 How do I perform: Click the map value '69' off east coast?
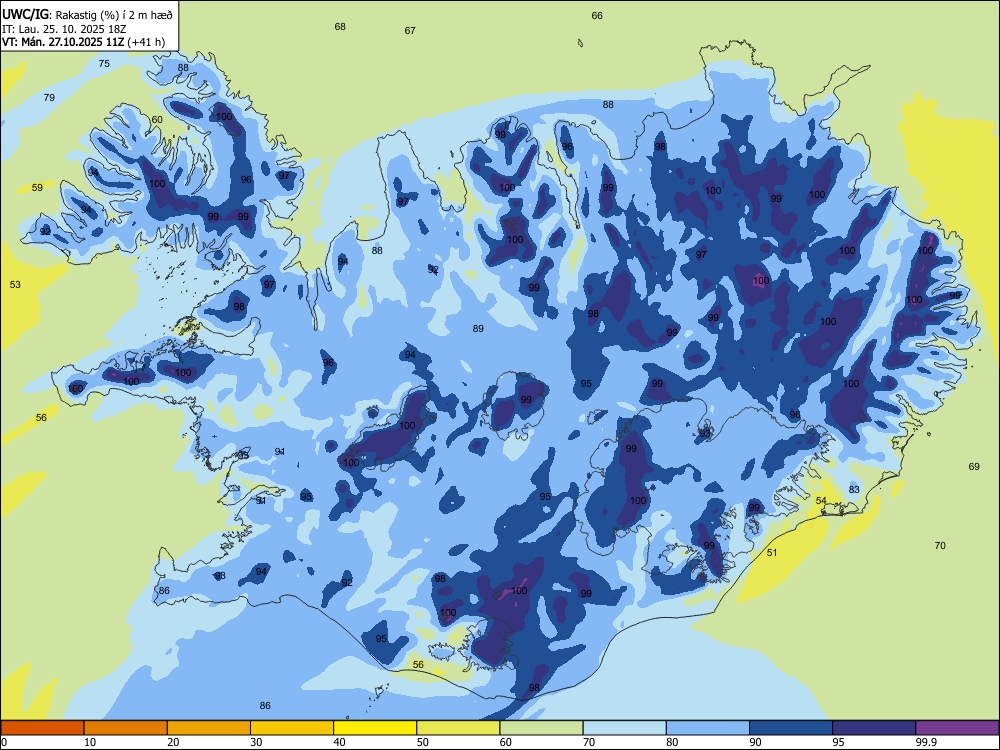[x=974, y=466]
